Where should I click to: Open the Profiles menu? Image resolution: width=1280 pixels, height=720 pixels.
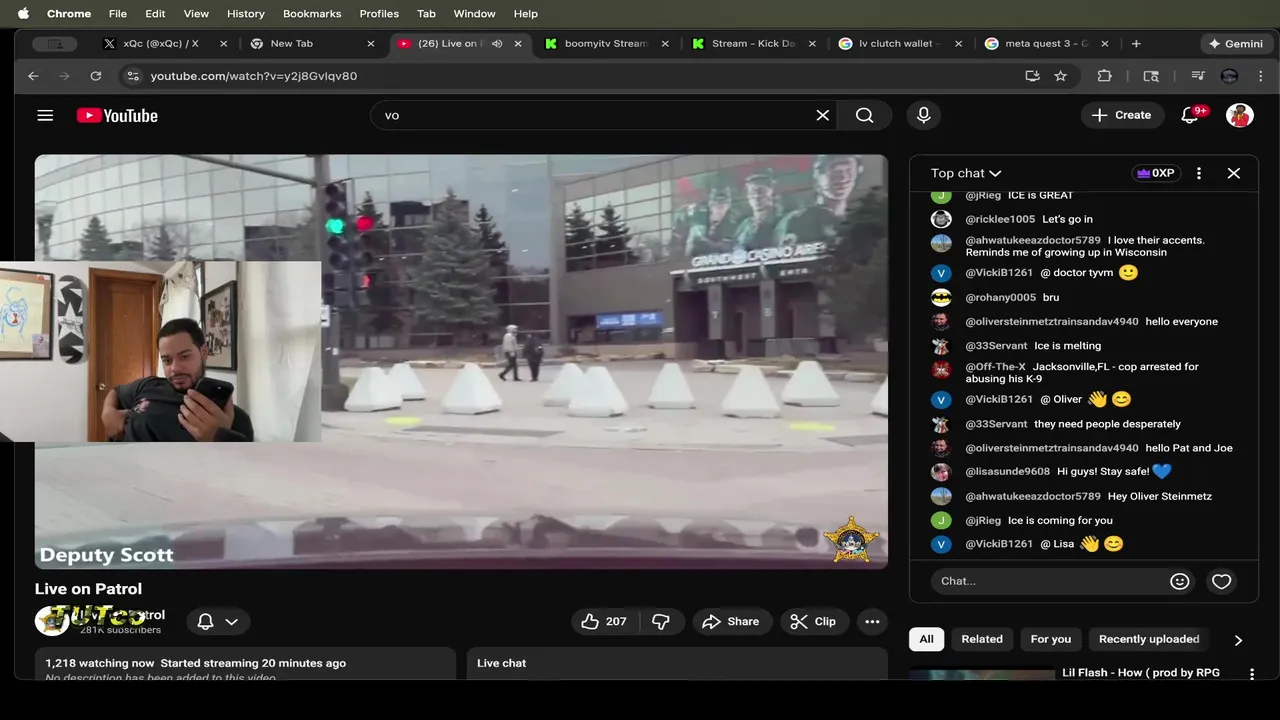379,14
